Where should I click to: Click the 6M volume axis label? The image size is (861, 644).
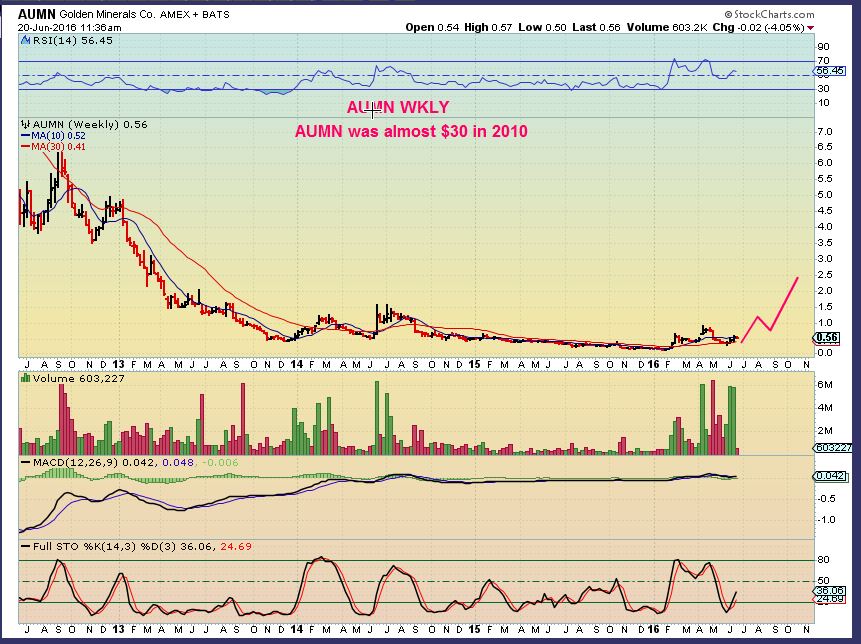pyautogui.click(x=825, y=385)
